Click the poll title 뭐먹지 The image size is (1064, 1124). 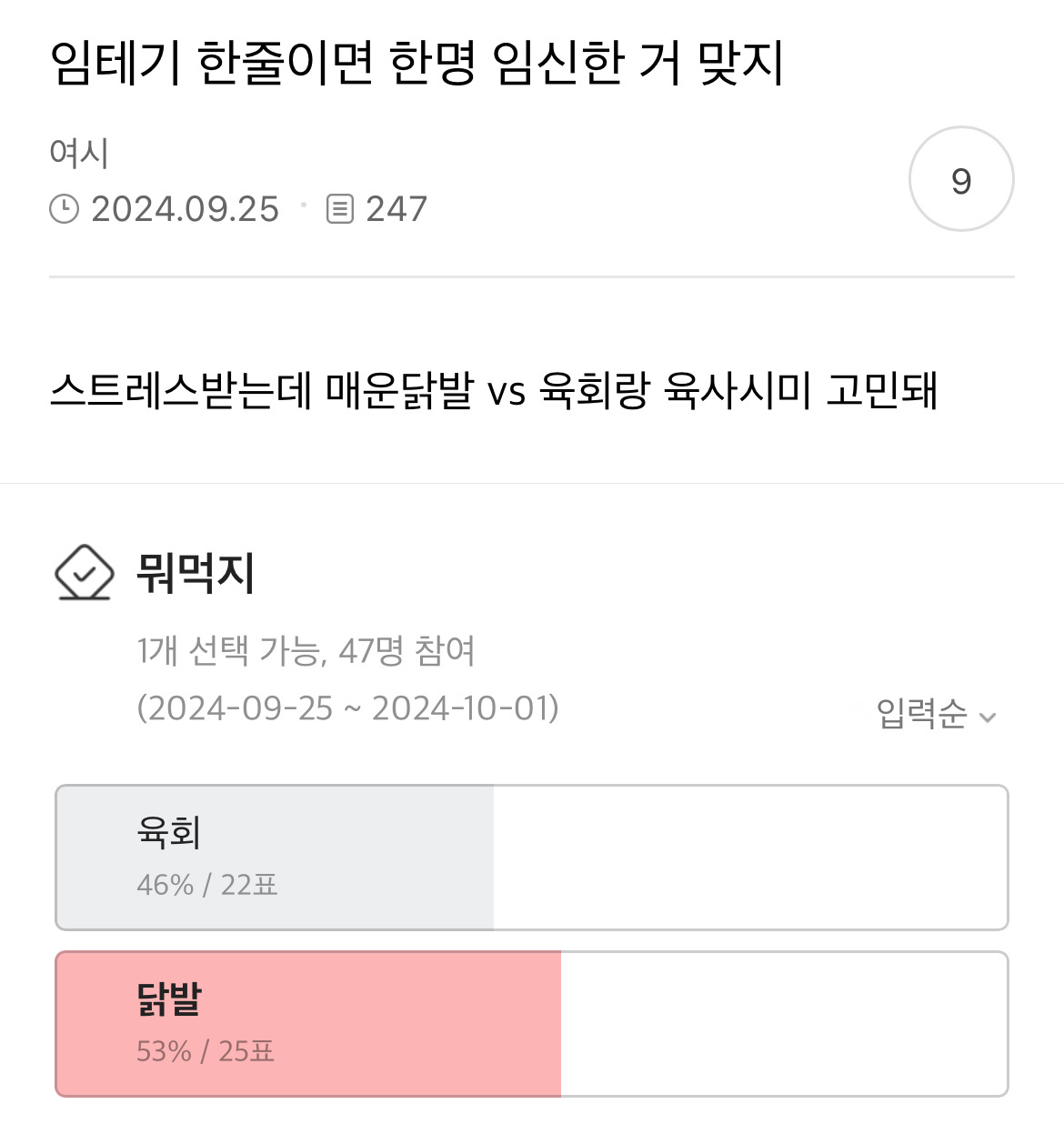pyautogui.click(x=196, y=573)
